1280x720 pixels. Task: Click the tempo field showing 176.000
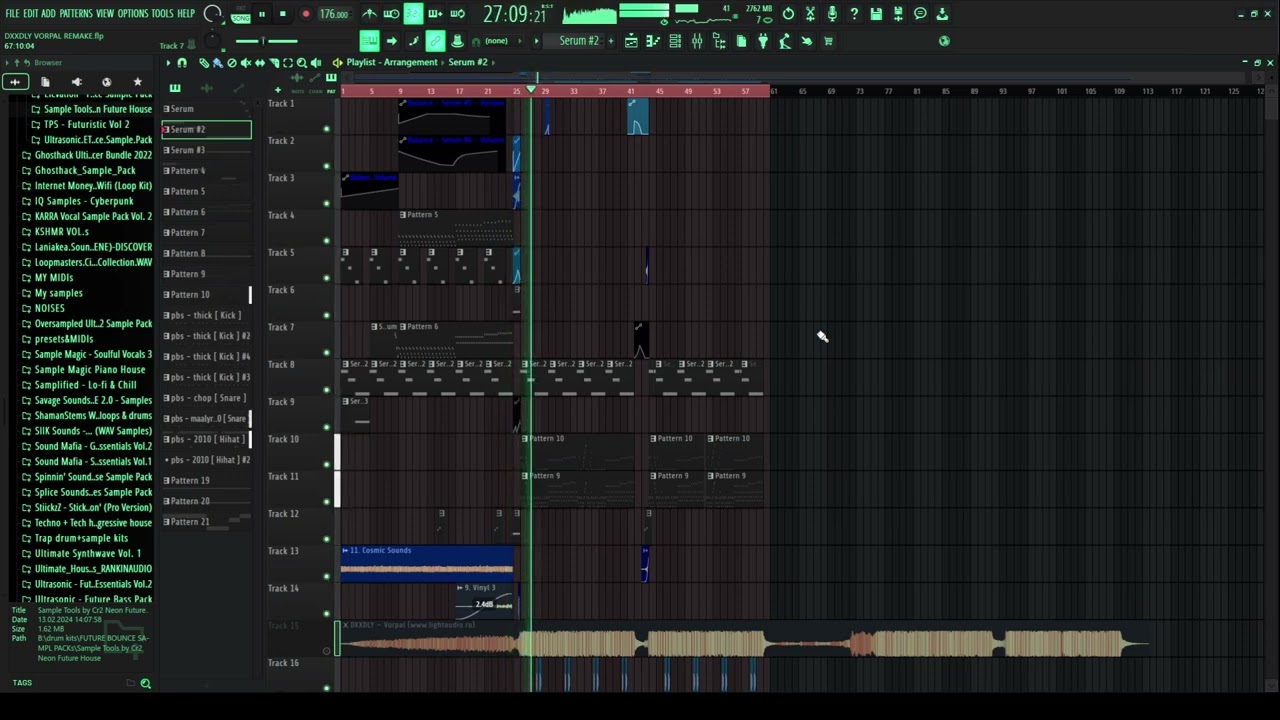click(334, 14)
